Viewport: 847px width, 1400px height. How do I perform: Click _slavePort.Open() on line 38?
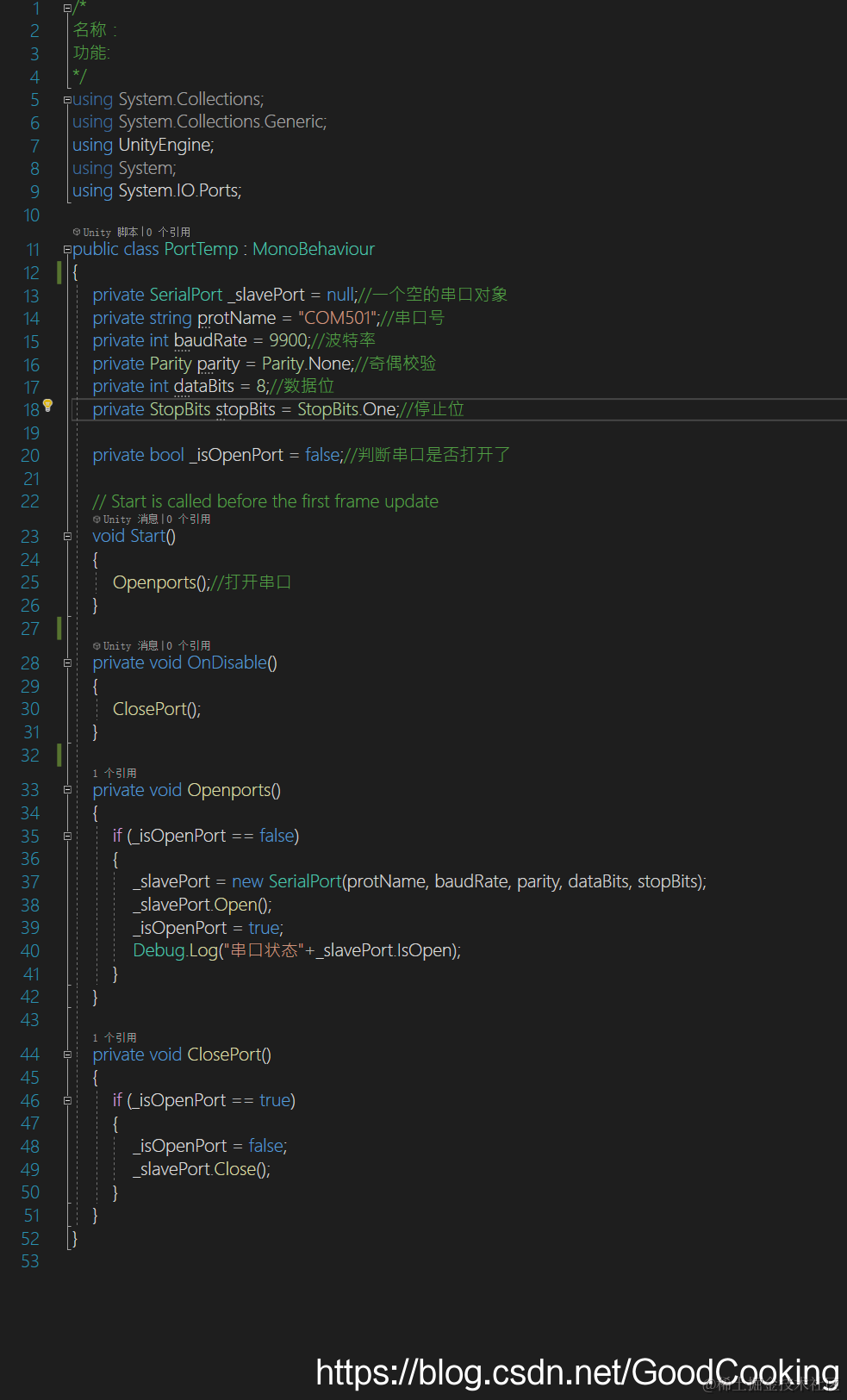click(x=202, y=905)
